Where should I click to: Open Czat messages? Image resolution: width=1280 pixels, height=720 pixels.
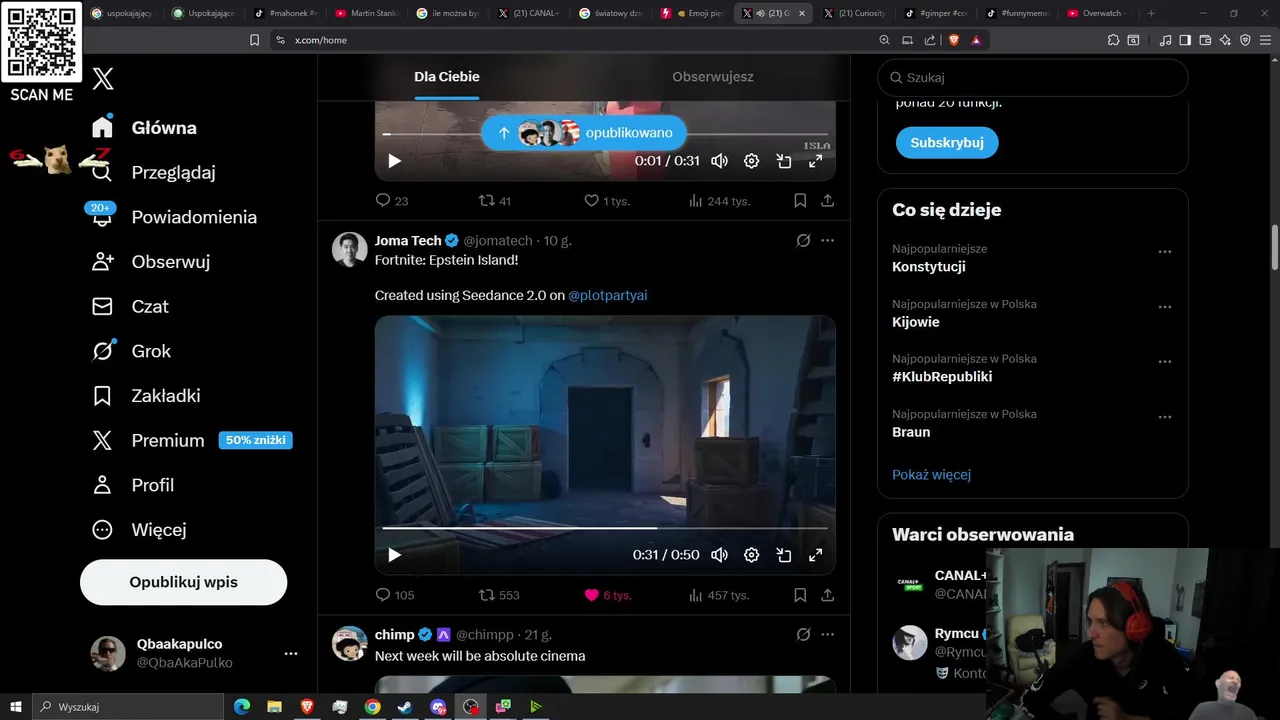(x=130, y=307)
